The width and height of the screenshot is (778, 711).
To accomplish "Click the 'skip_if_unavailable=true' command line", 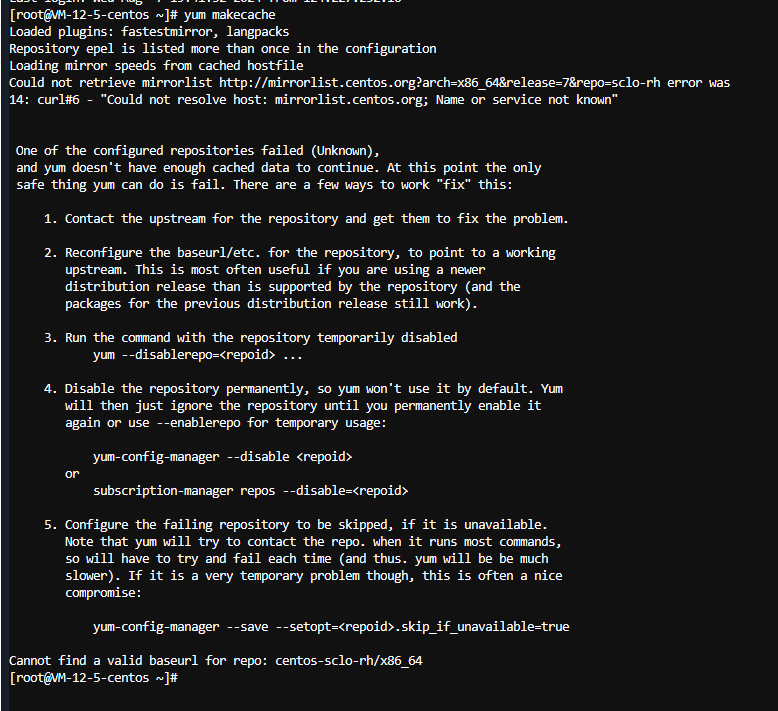I will (x=331, y=627).
